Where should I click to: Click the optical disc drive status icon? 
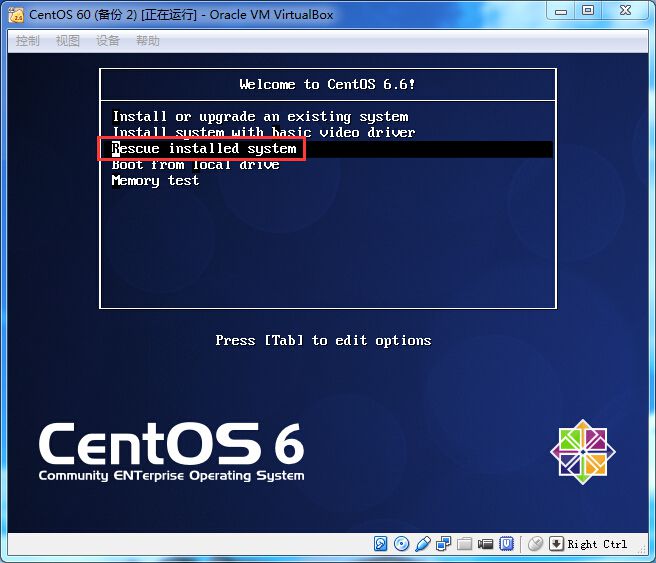402,544
